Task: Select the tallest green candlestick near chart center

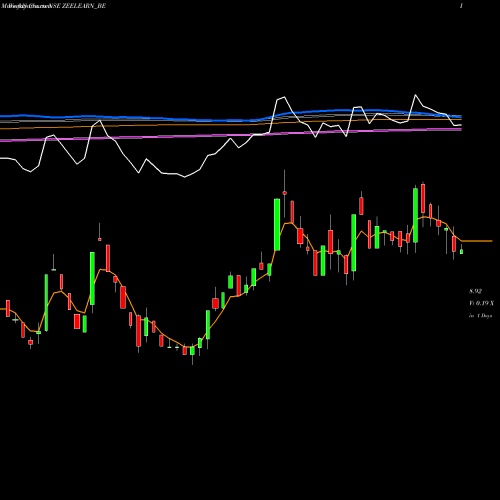Action: 277,224
